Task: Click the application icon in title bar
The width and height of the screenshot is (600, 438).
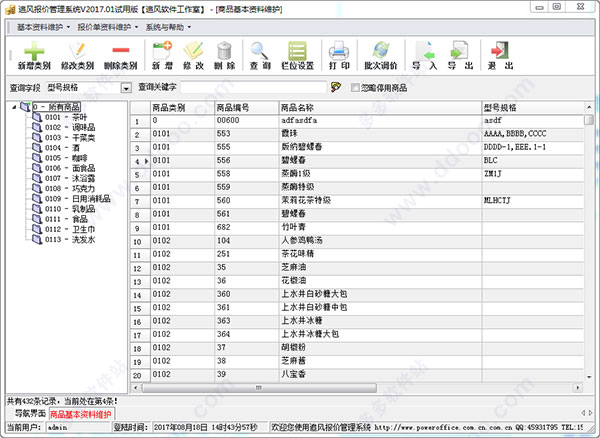Action: [10, 8]
